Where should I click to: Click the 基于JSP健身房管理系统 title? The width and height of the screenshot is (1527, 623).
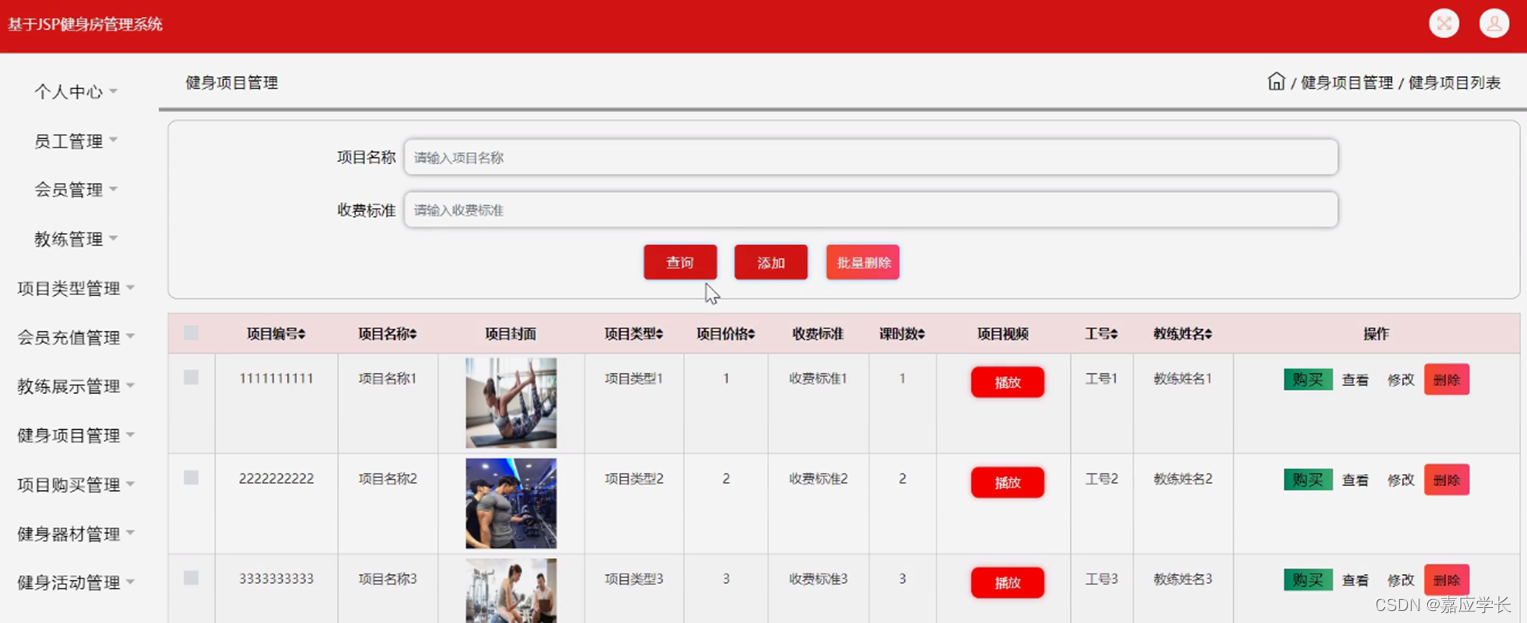click(x=85, y=24)
